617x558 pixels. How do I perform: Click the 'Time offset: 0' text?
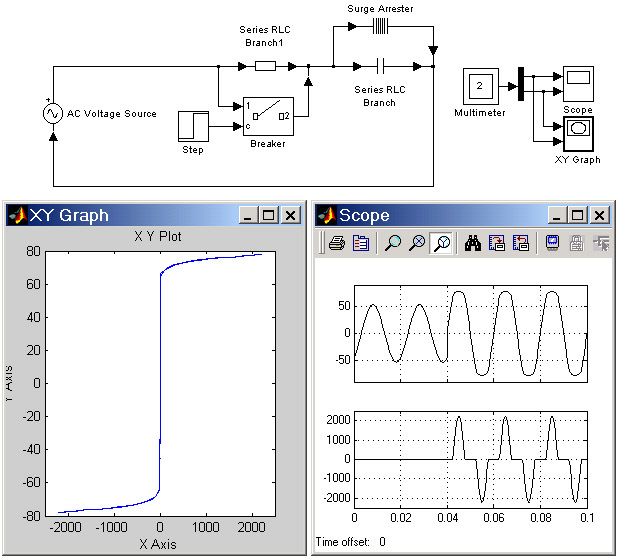351,542
